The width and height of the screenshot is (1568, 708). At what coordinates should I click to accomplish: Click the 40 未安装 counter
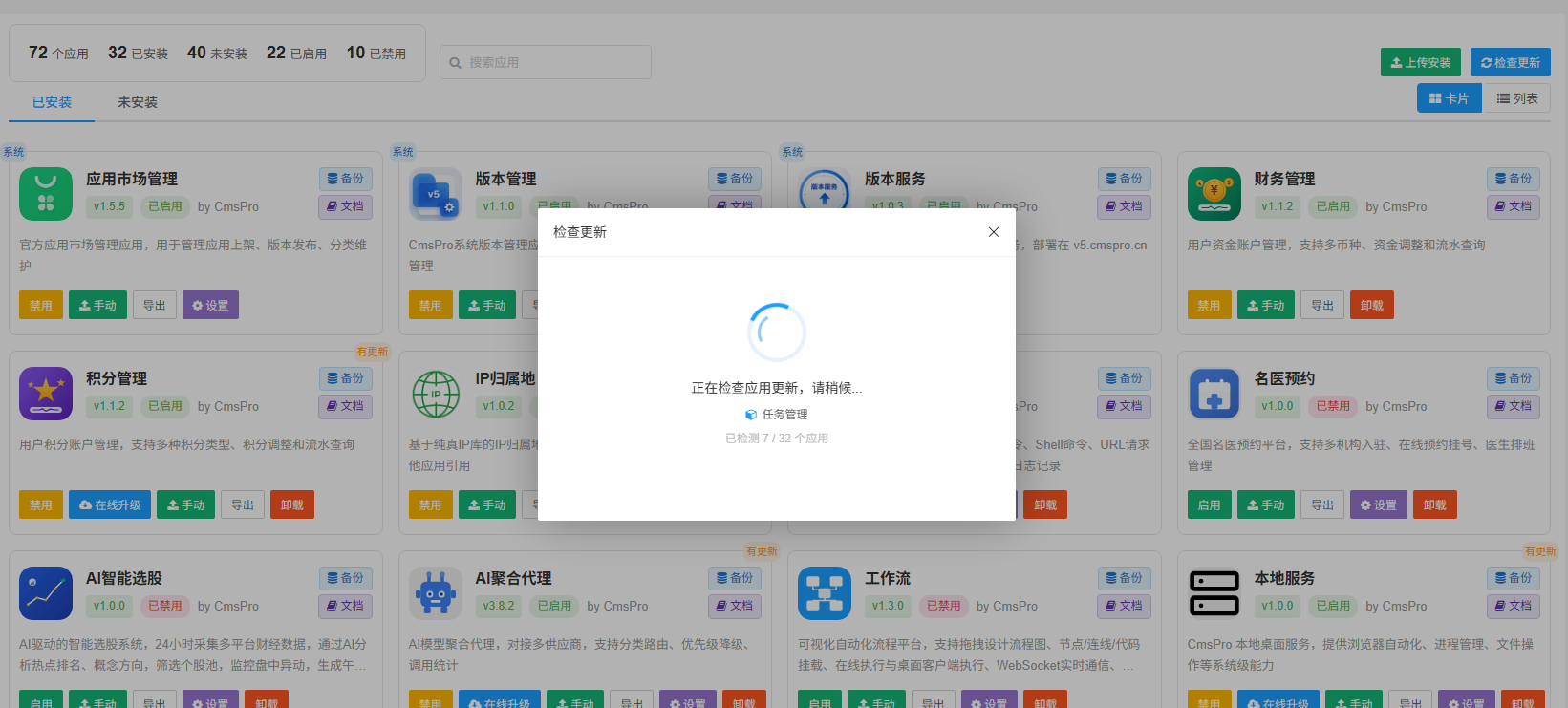click(x=217, y=54)
